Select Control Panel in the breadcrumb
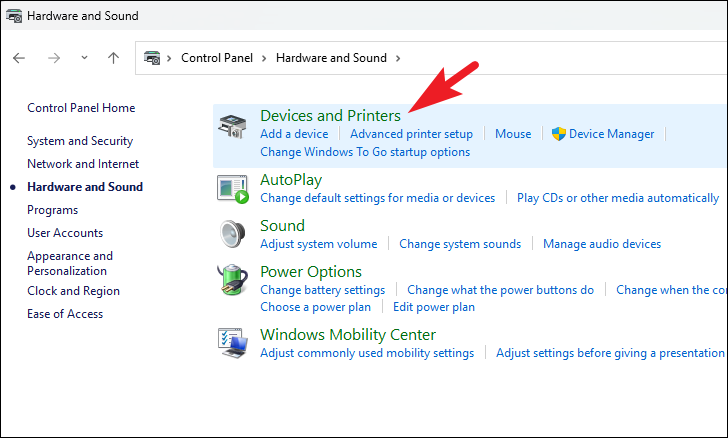728x438 pixels. [217, 58]
